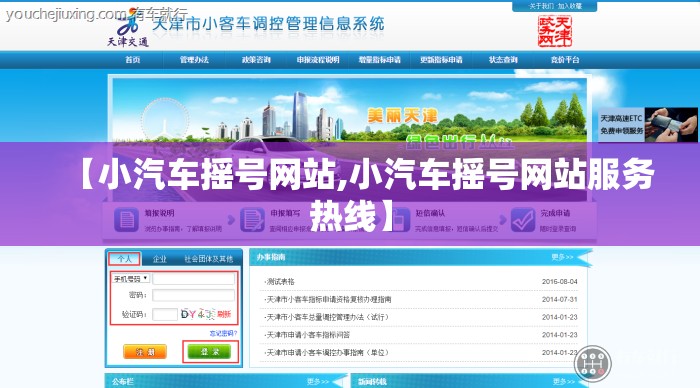Screen dimensions: 700x388
Task: Open the 增量指标申请 nav item
Action: [x=380, y=60]
